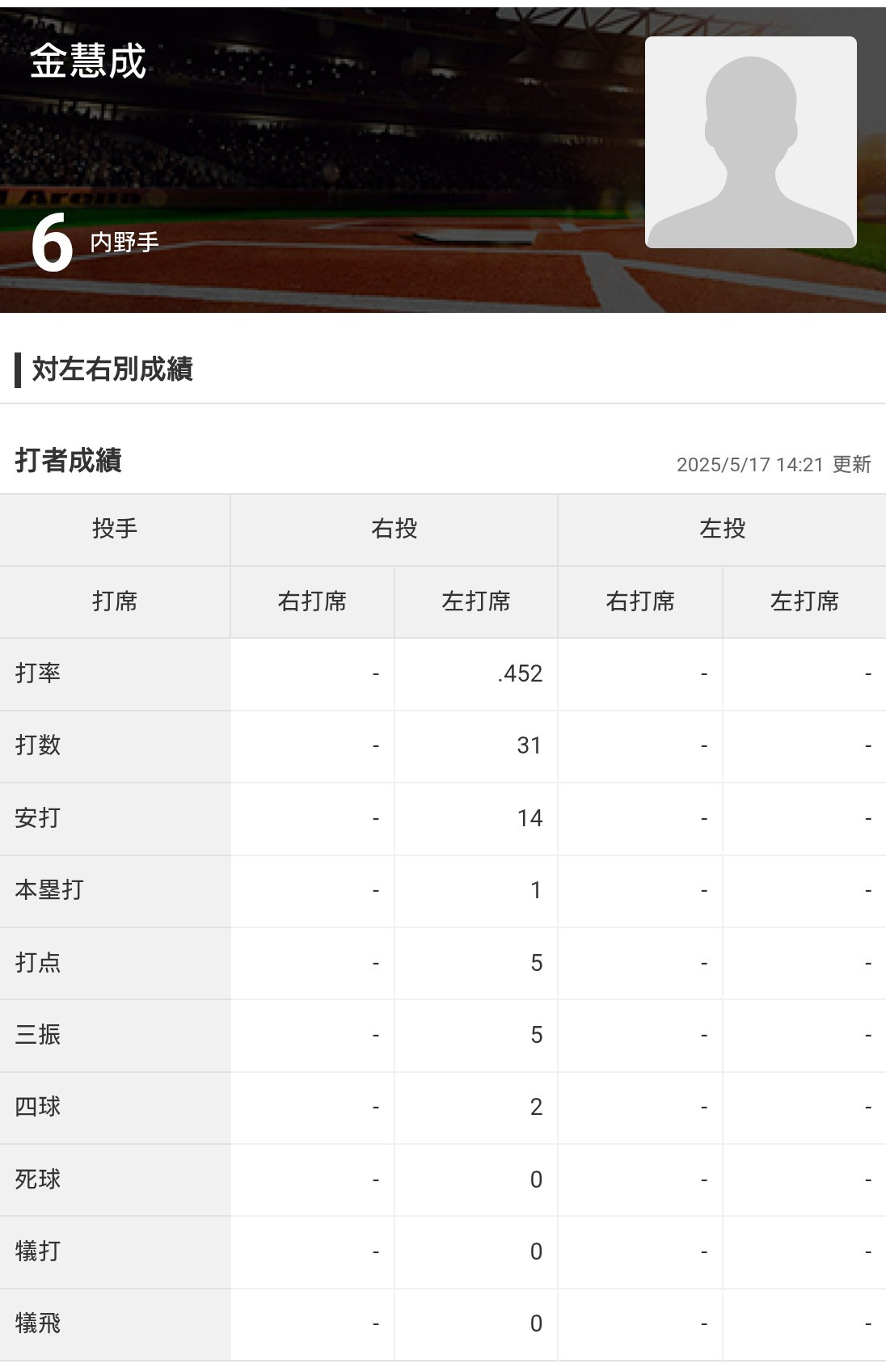The image size is (886, 1372).
Task: Click the 本塁打 row label
Action: [49, 890]
